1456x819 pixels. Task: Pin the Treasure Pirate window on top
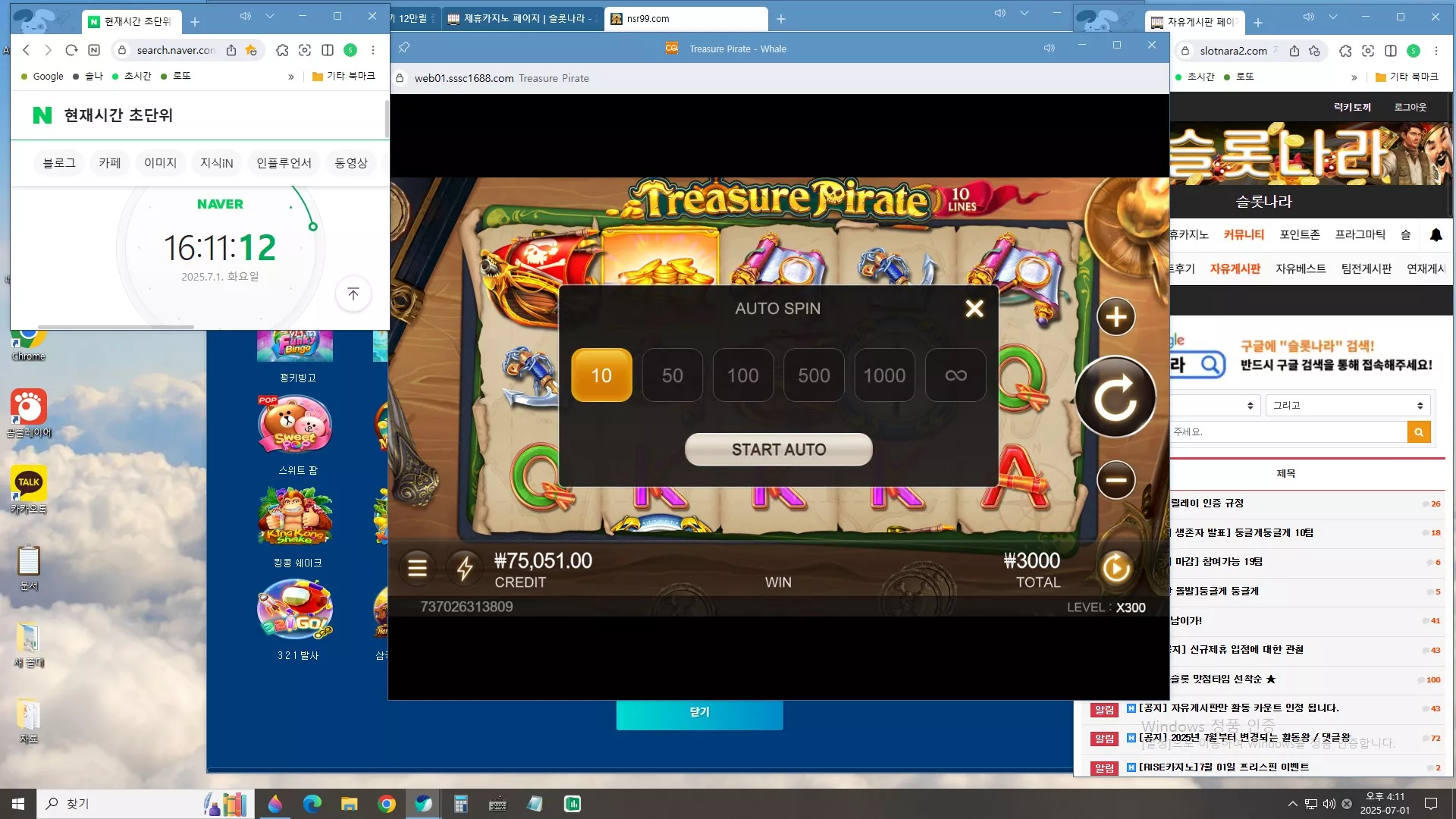point(404,48)
